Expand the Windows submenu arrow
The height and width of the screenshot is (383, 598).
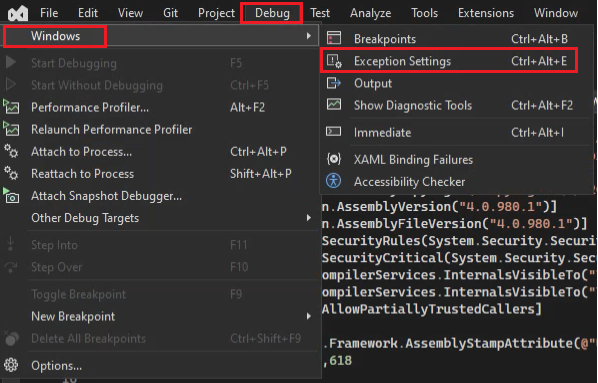pos(308,36)
